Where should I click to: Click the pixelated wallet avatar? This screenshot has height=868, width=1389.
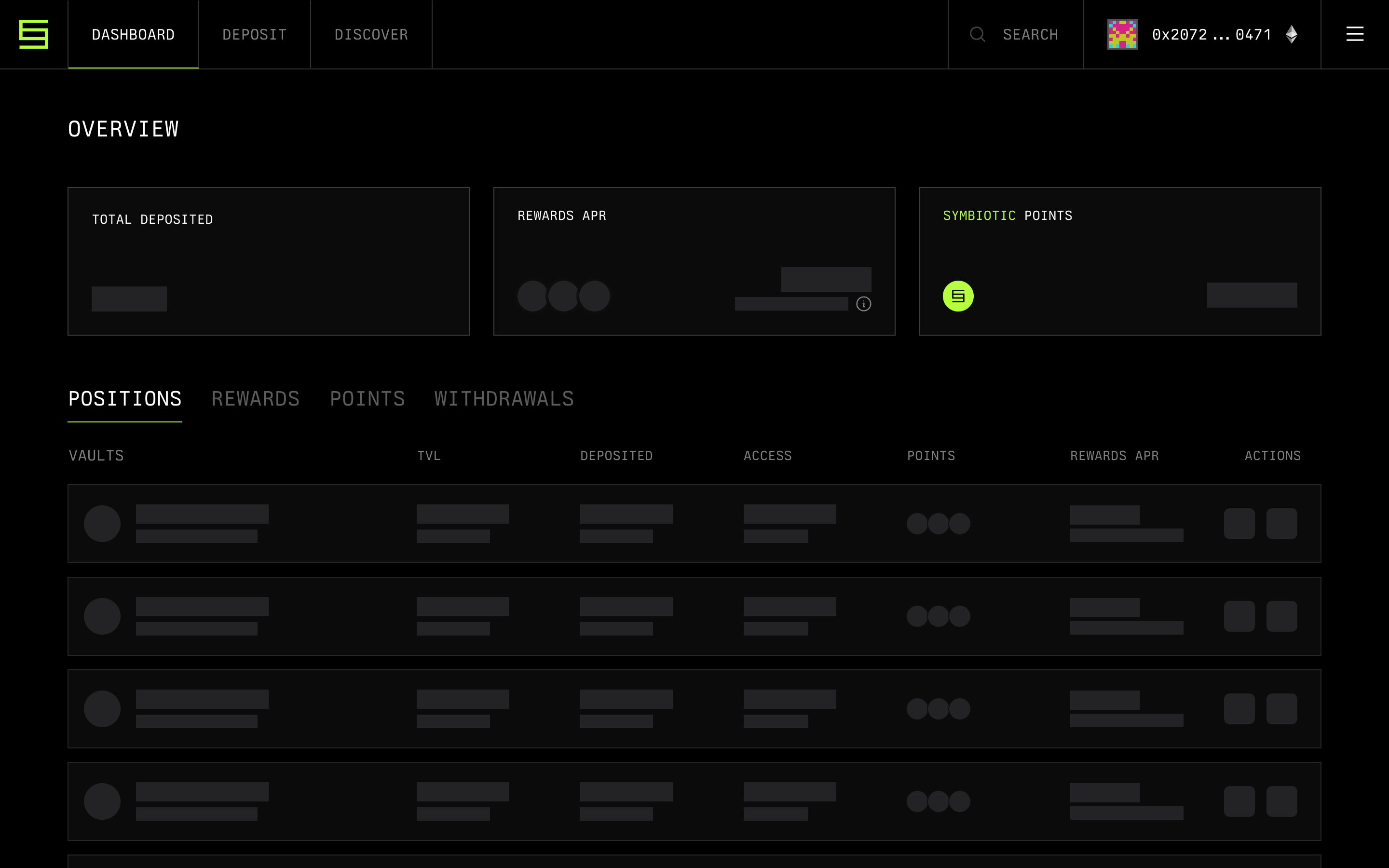[x=1122, y=34]
